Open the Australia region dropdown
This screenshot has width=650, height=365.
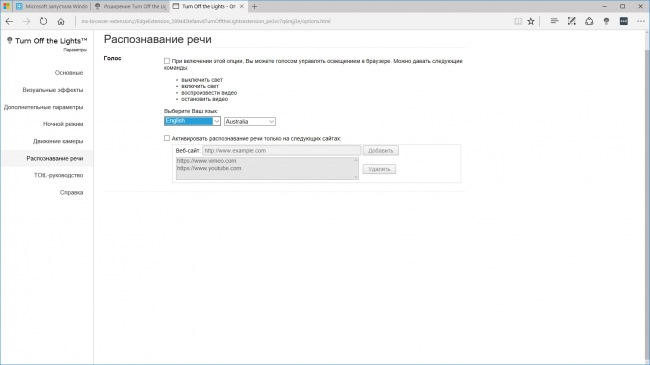point(250,122)
